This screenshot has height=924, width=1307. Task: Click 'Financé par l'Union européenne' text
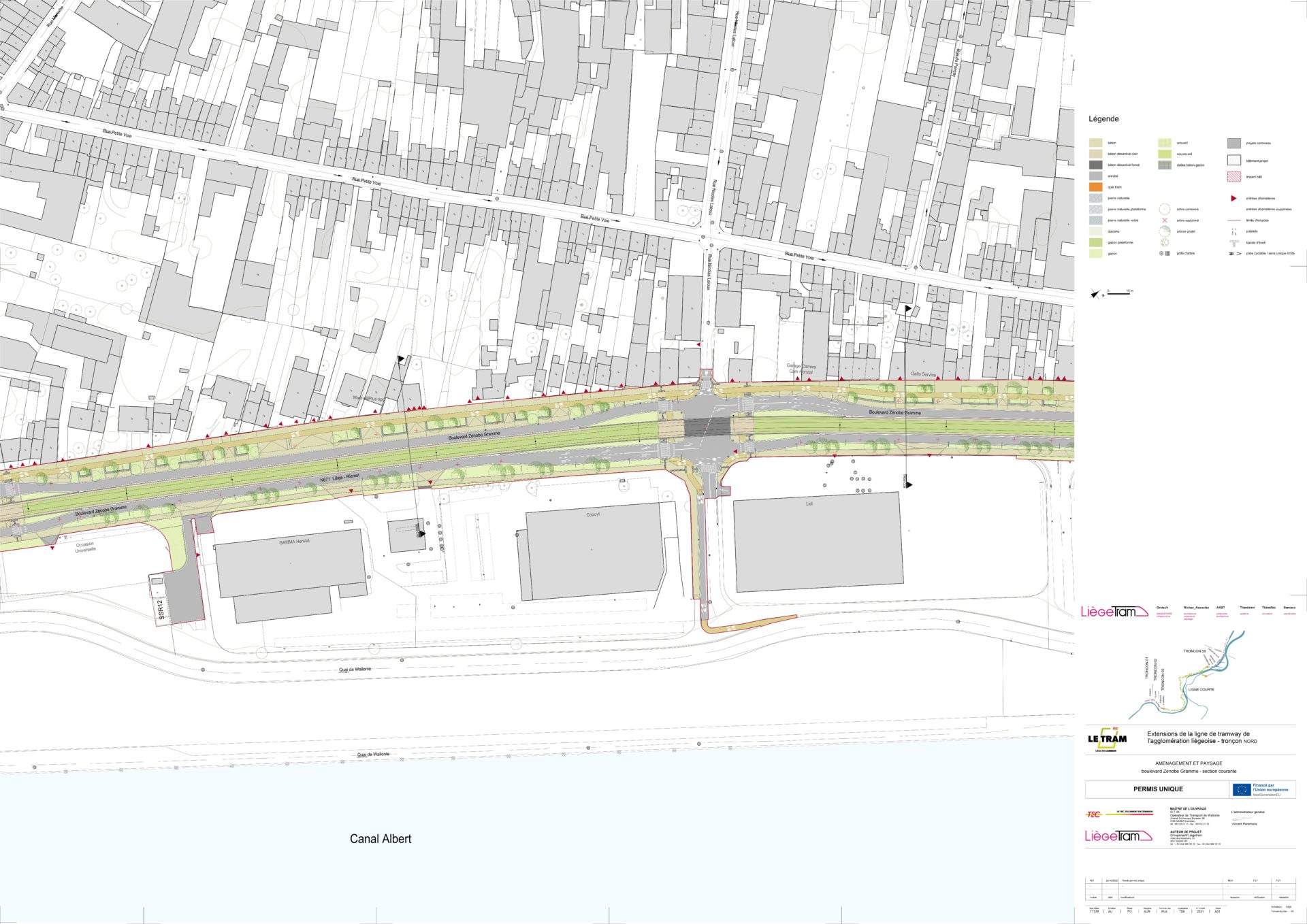click(x=1270, y=787)
